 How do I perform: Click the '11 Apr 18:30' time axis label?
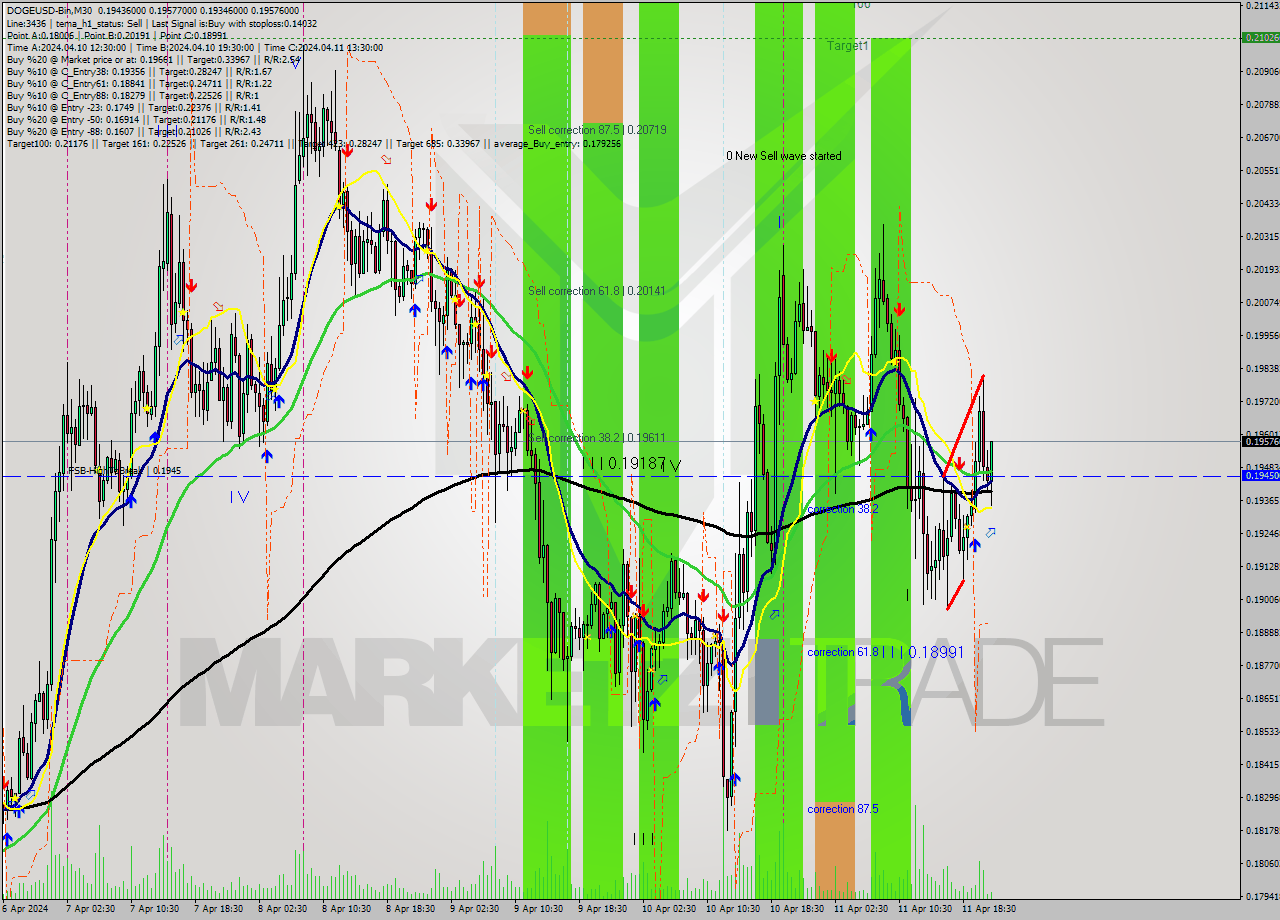pos(990,909)
